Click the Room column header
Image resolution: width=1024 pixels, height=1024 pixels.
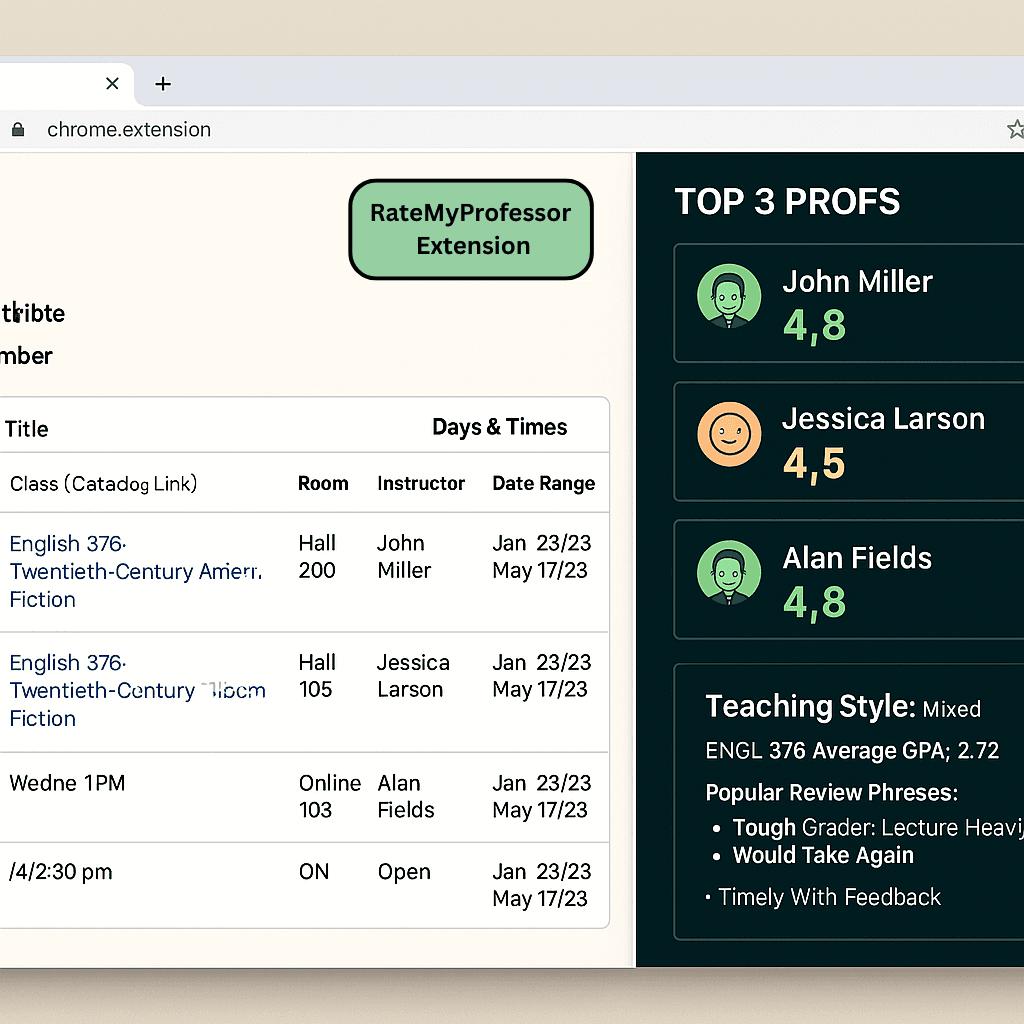click(x=323, y=483)
